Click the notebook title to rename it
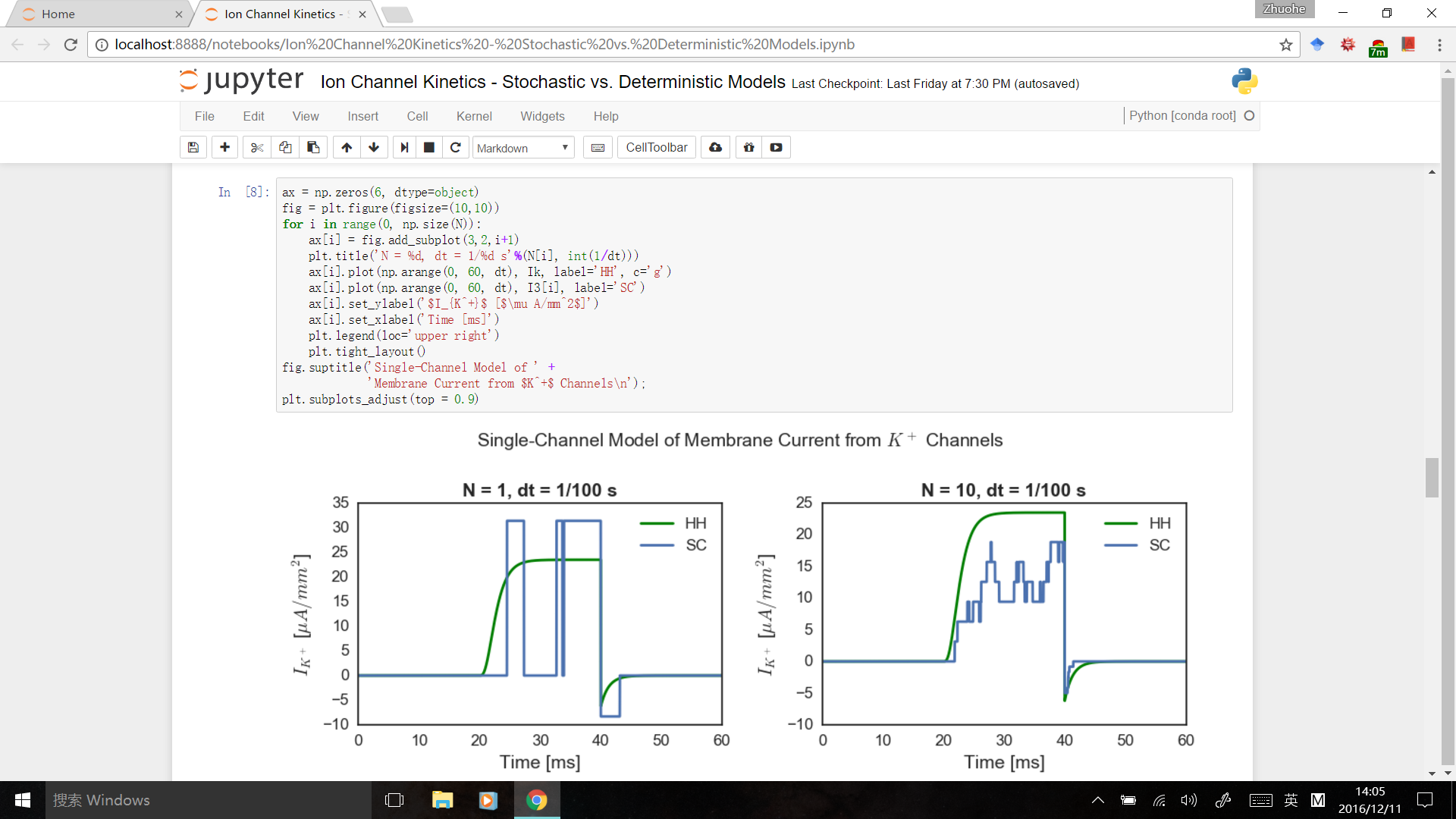Viewport: 1456px width, 819px height. [x=553, y=82]
